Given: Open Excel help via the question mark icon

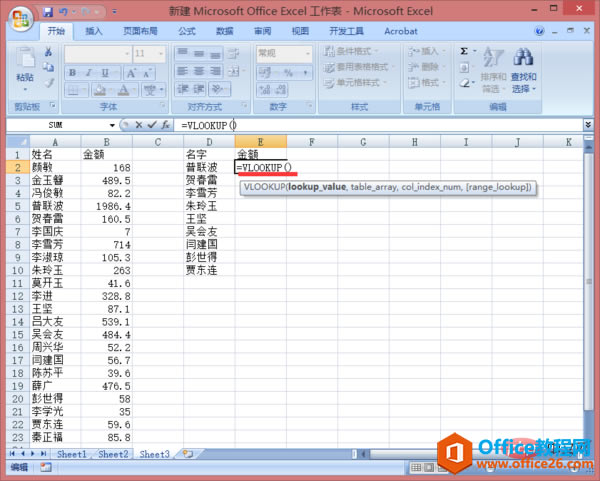Looking at the screenshot, I should (x=539, y=31).
